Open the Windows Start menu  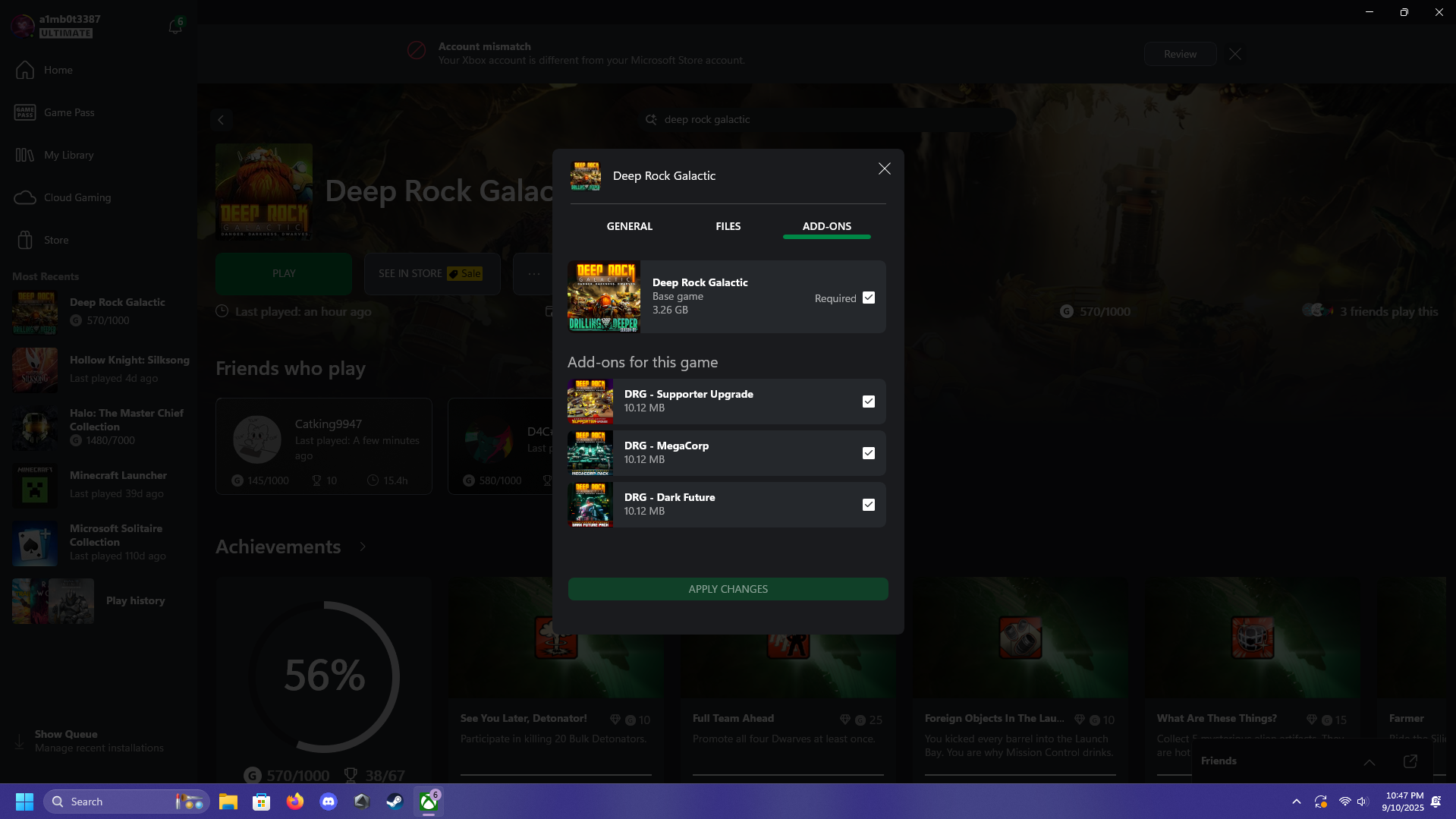click(x=24, y=802)
